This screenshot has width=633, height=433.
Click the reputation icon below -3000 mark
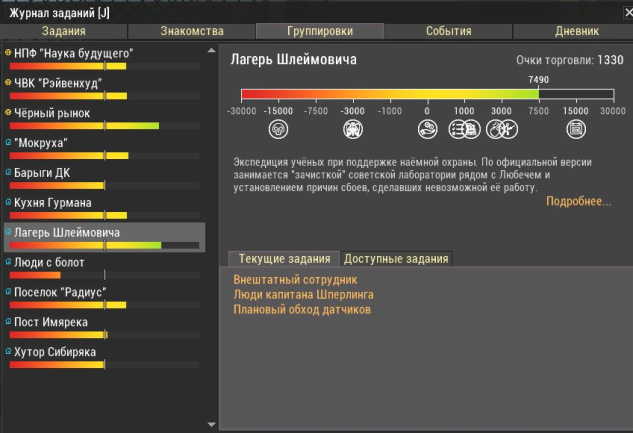coord(352,128)
